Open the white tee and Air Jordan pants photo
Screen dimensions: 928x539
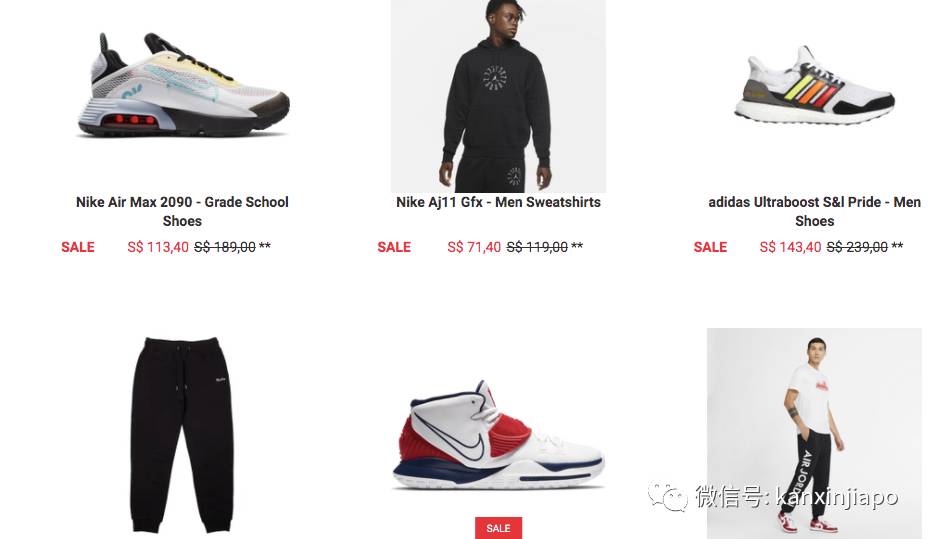click(x=814, y=433)
